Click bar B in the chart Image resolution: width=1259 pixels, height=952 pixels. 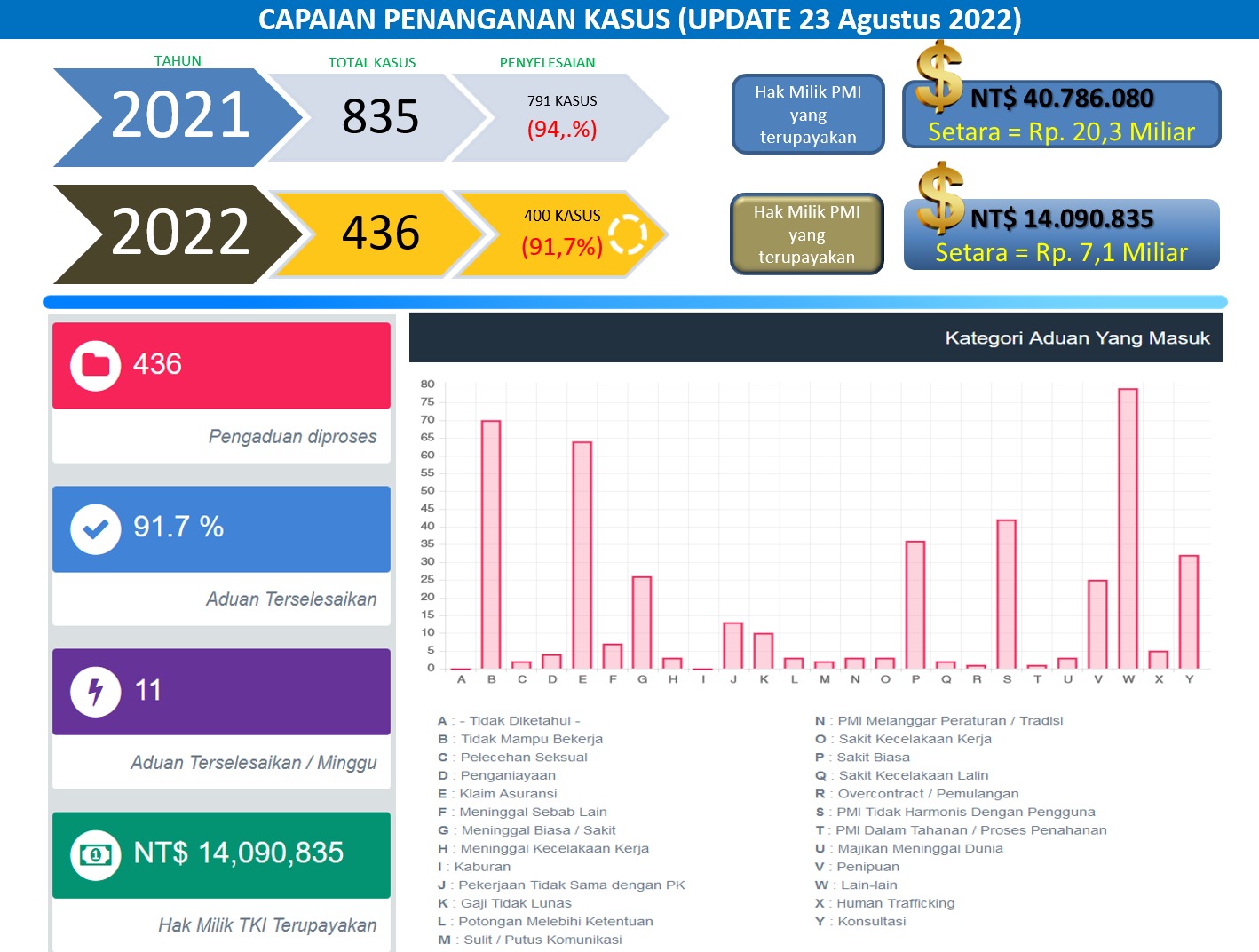pos(491,544)
